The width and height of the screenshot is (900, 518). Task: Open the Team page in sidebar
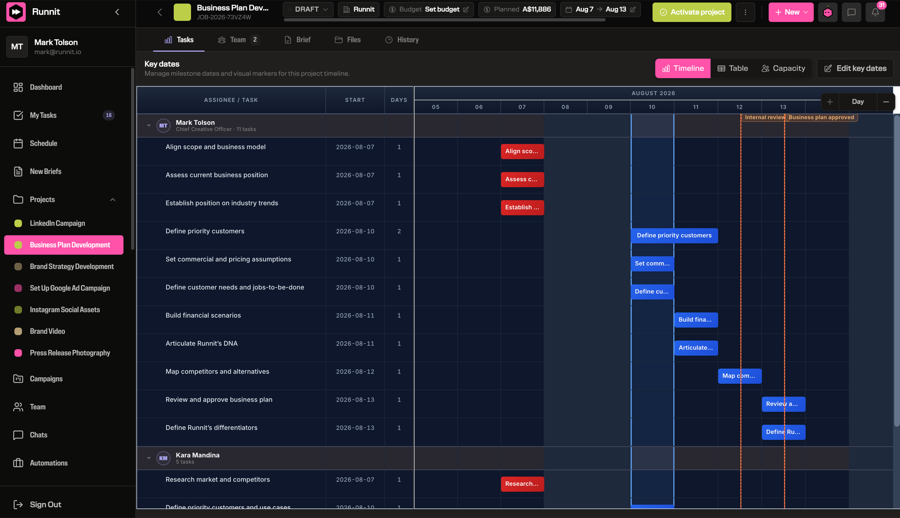point(37,407)
